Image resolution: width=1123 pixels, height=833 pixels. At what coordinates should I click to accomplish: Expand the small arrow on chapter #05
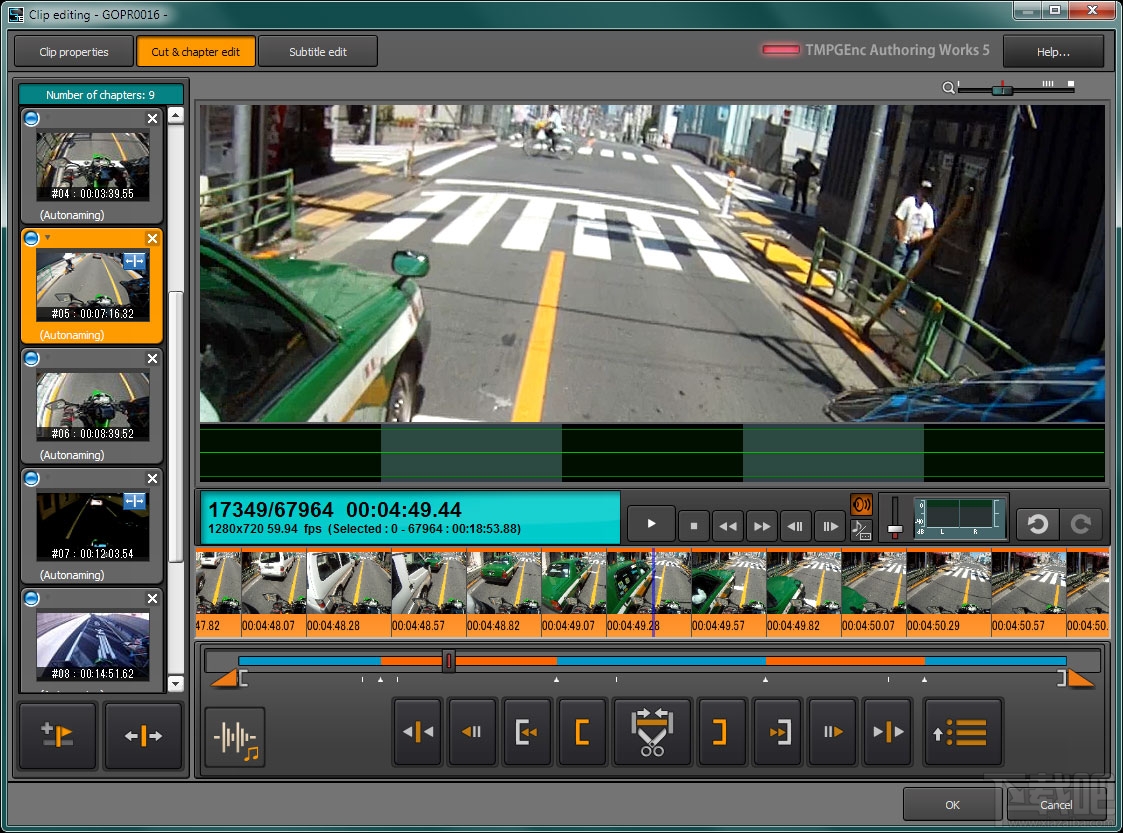pyautogui.click(x=47, y=238)
